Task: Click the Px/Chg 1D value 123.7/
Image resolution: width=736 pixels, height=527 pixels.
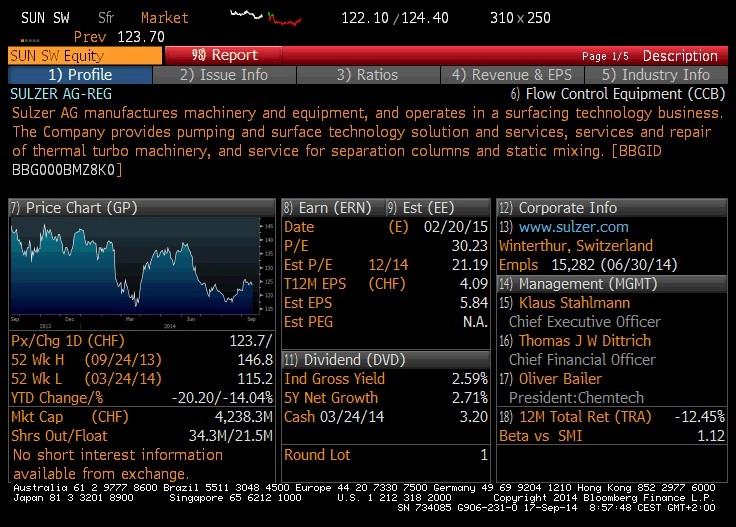Action: tap(251, 341)
